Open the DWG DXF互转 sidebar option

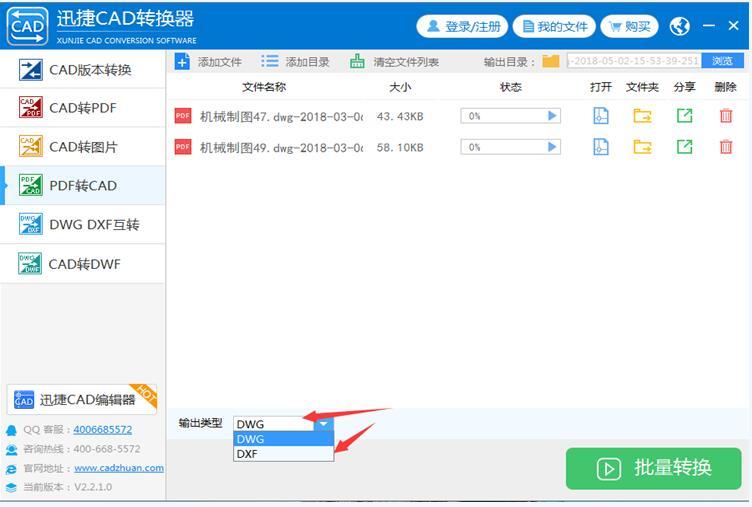[82, 224]
